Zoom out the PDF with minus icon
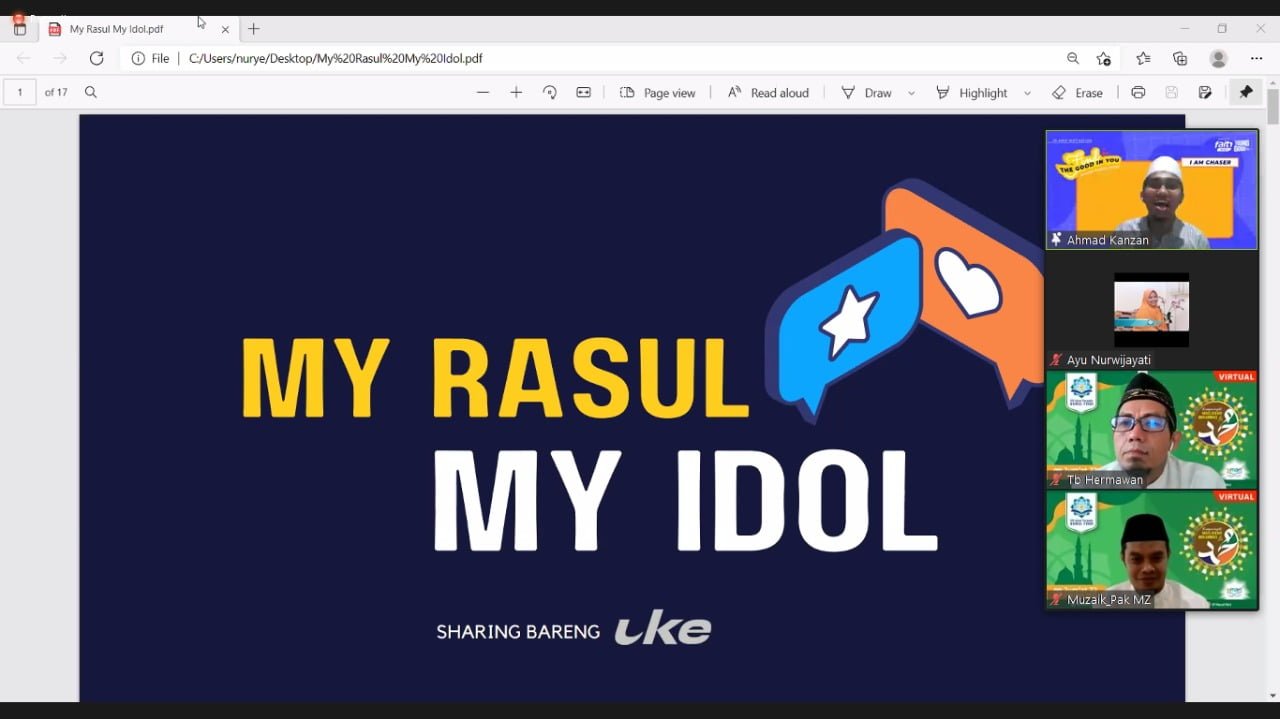This screenshot has width=1280, height=719. coord(483,92)
